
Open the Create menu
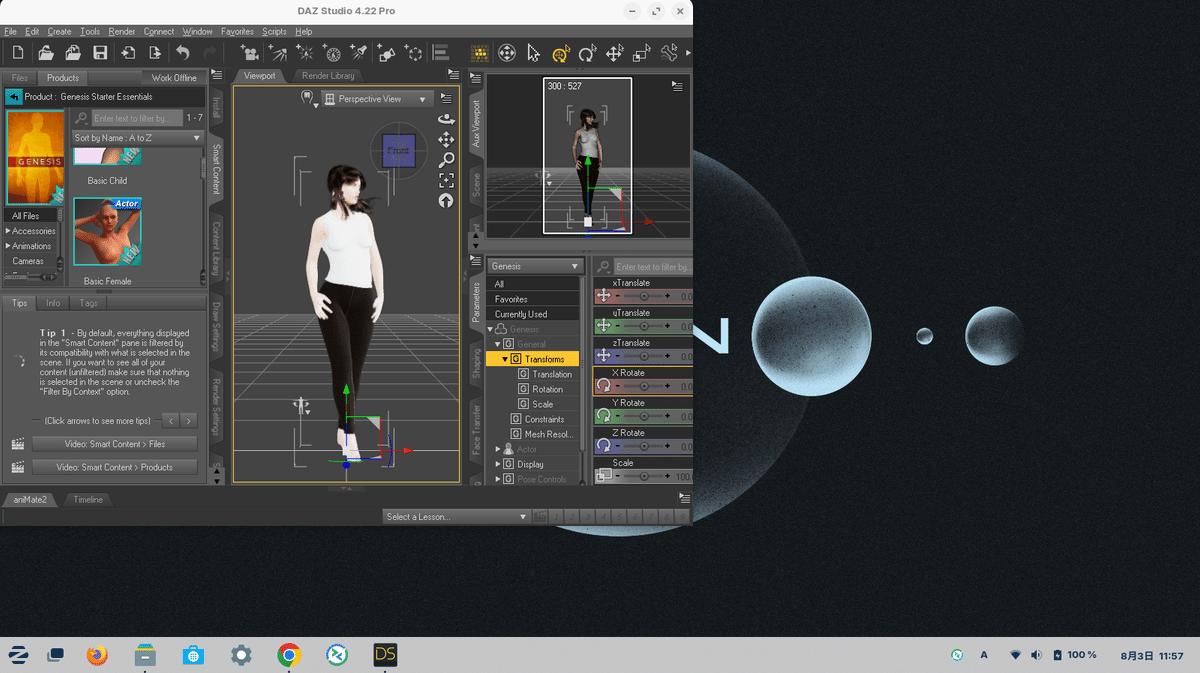point(59,32)
